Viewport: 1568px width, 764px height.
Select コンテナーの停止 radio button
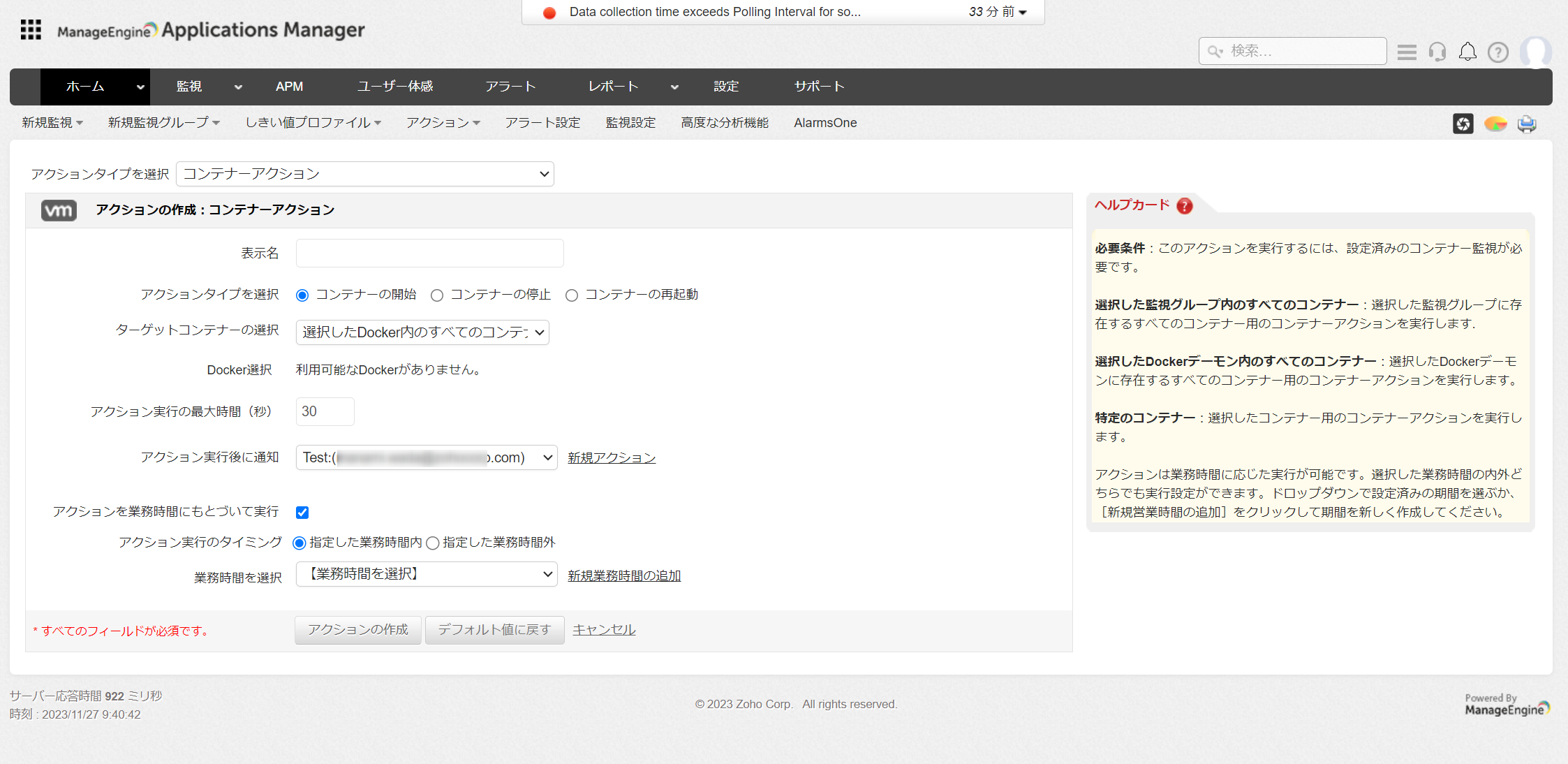point(437,295)
